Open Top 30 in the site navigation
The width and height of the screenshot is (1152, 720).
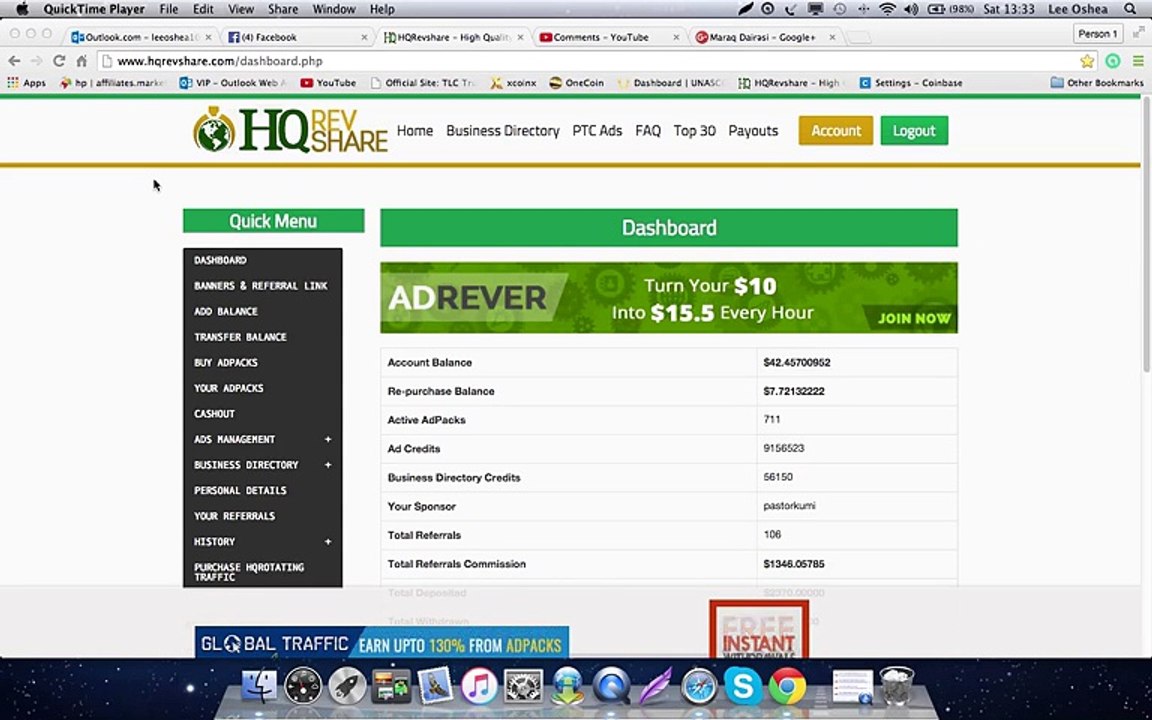[x=694, y=130]
